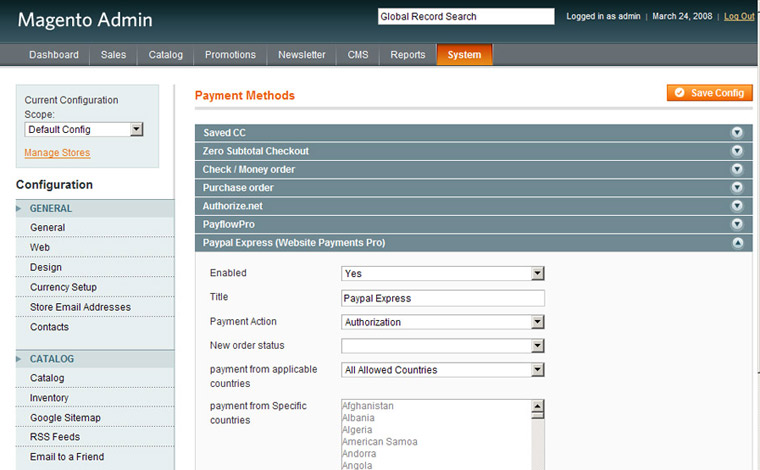This screenshot has width=760, height=470.
Task: Click the GENERAL group triangle icon
Action: tap(19, 208)
